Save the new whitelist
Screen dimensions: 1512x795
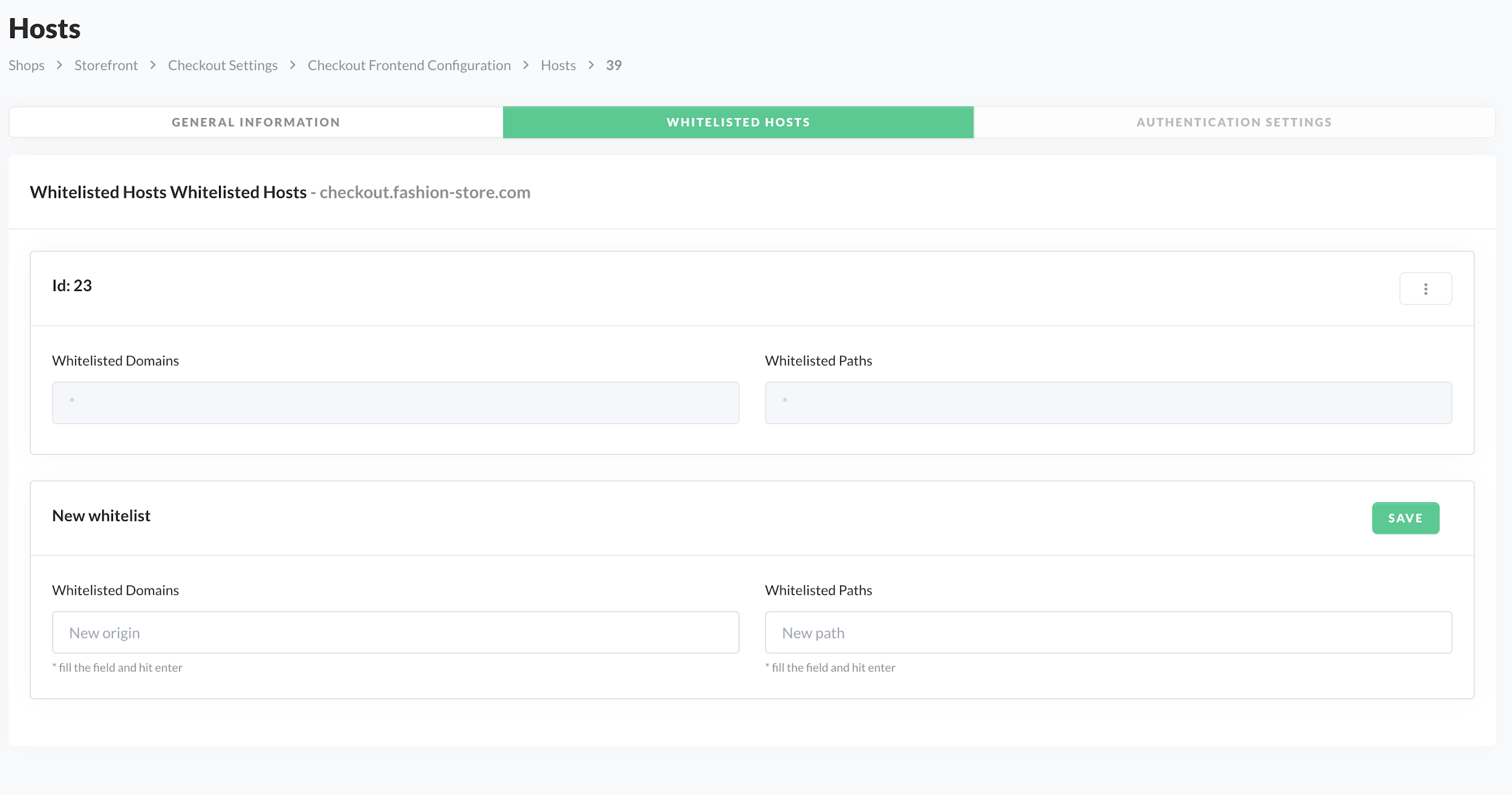[x=1405, y=518]
